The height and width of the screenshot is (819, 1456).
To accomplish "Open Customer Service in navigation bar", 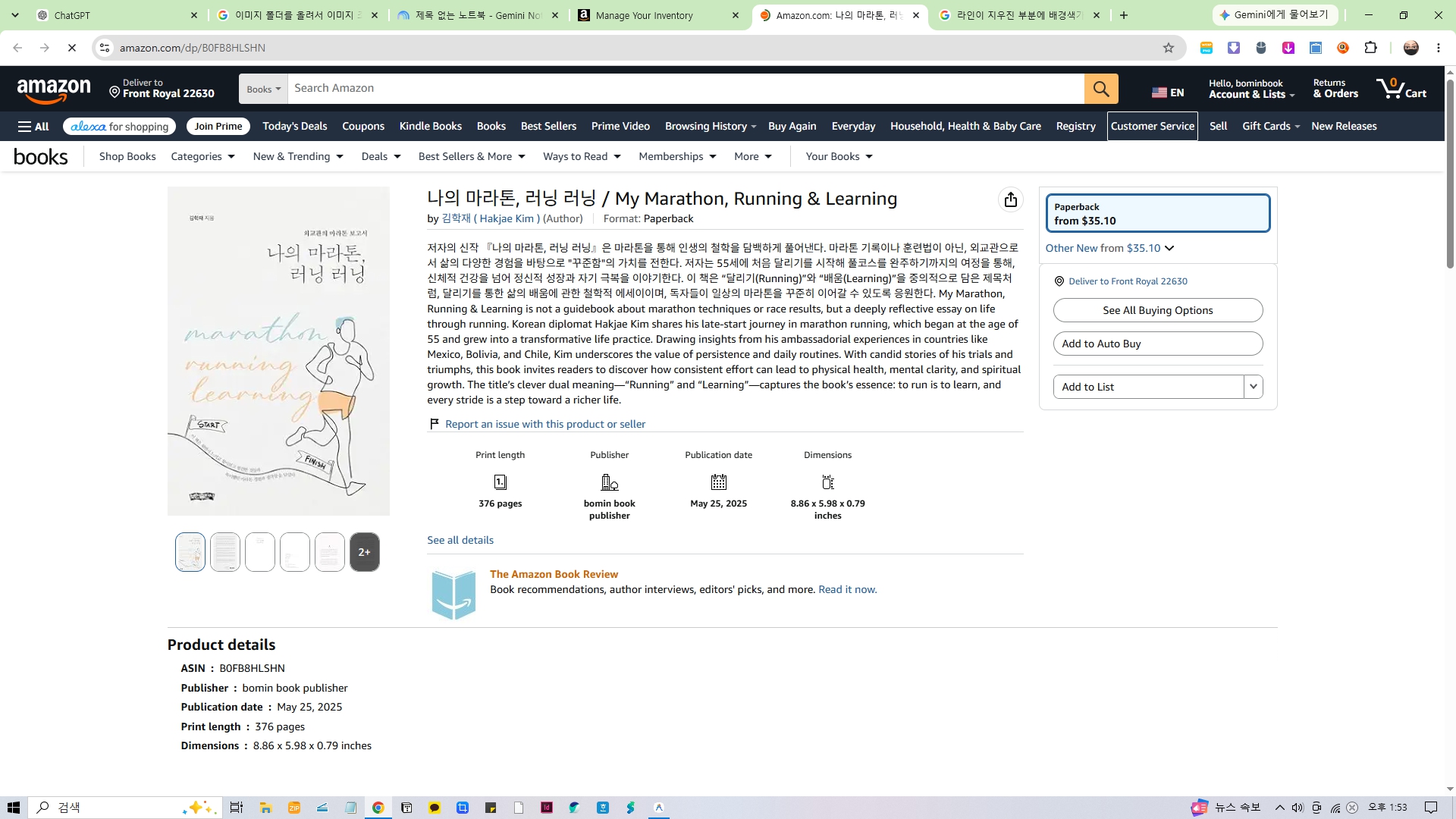I will point(1153,127).
